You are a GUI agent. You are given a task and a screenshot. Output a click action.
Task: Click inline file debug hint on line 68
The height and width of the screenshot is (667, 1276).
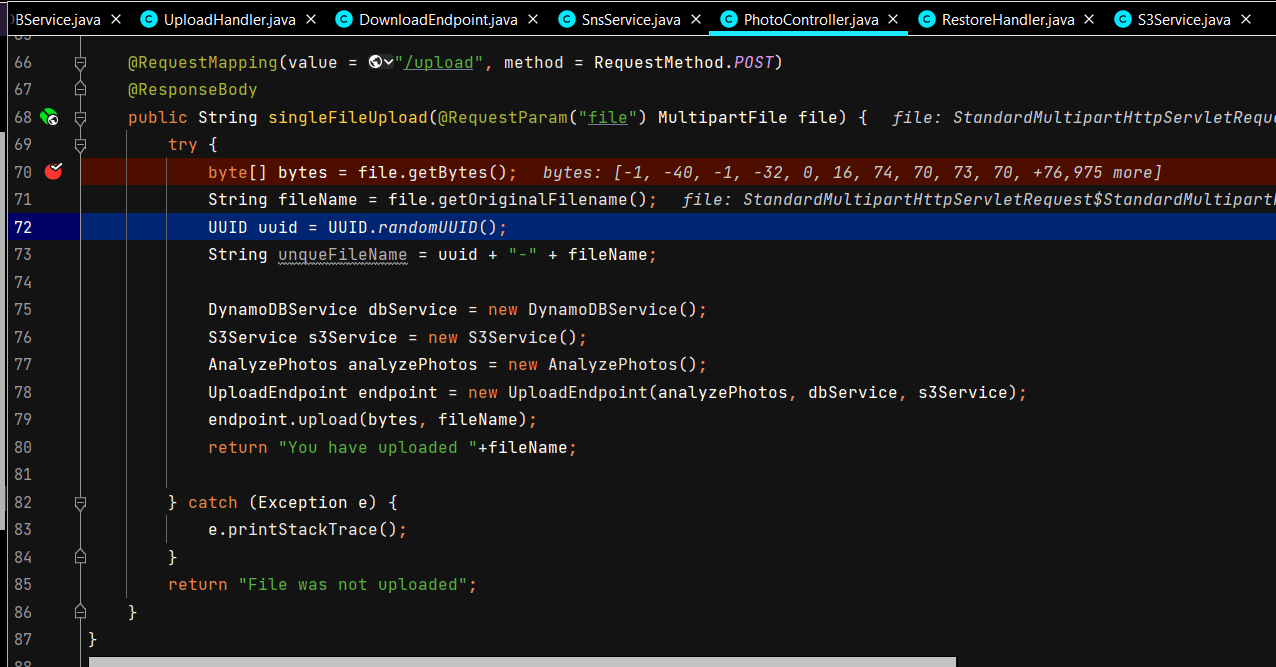1084,117
